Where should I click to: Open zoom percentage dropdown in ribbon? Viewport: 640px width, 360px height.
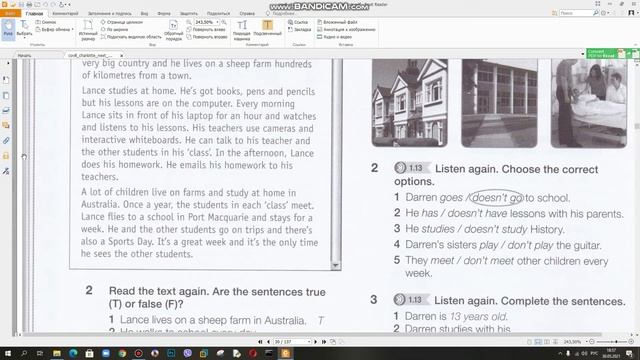tap(218, 22)
